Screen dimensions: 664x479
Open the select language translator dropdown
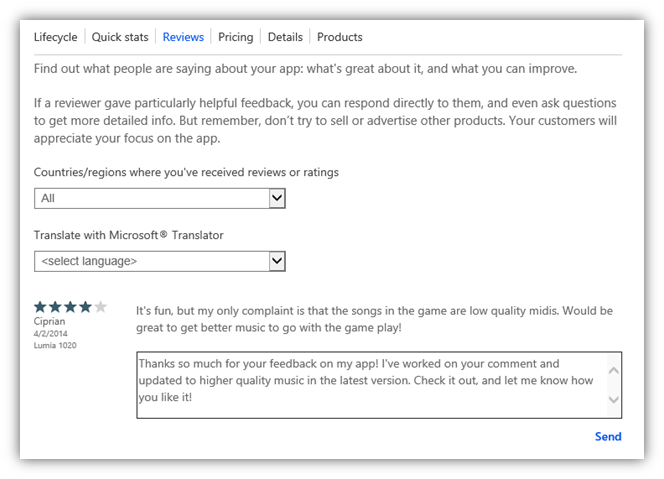coord(160,261)
